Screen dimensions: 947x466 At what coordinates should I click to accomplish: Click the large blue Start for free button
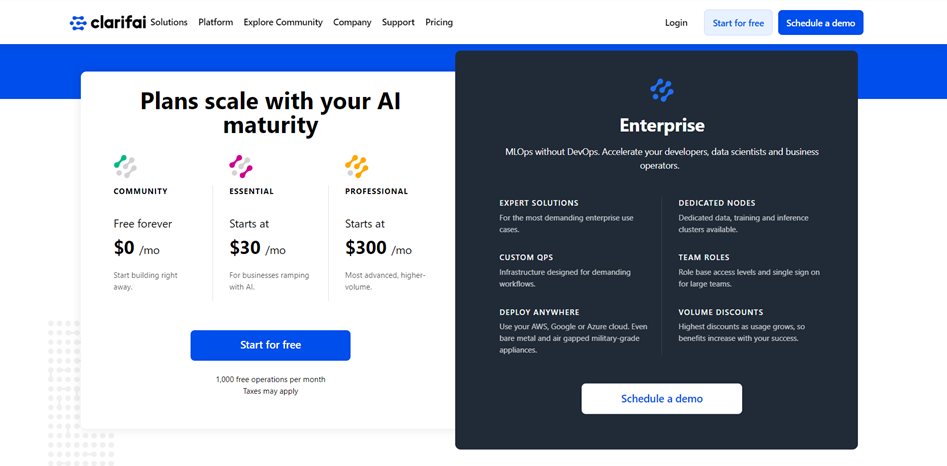pyautogui.click(x=271, y=345)
